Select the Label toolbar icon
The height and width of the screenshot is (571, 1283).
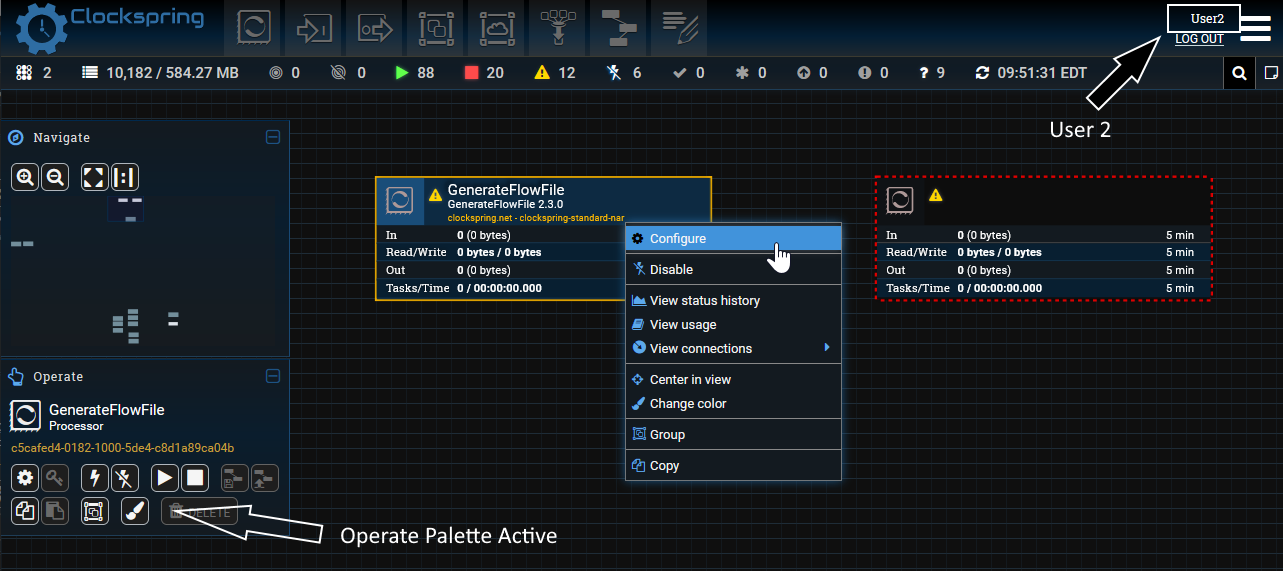coord(678,28)
